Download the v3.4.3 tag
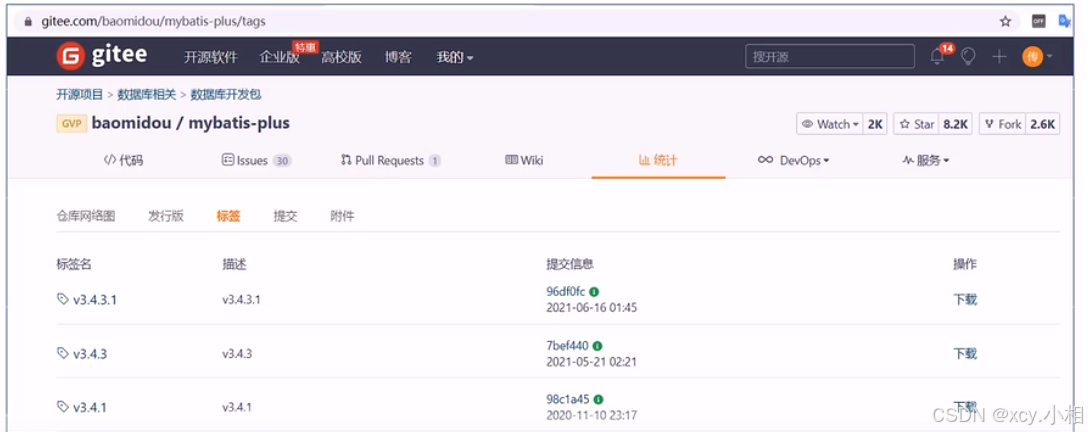The width and height of the screenshot is (1088, 432). [965, 353]
